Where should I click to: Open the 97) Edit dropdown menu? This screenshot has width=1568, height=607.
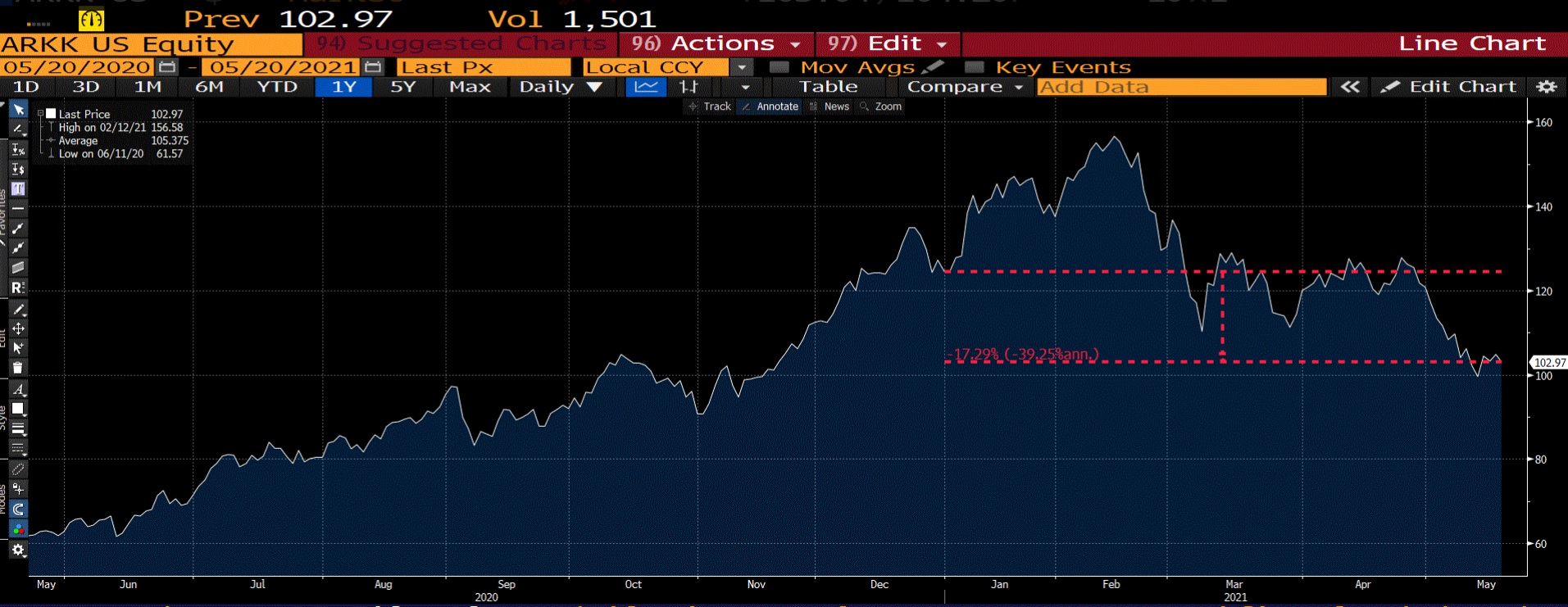tap(888, 43)
